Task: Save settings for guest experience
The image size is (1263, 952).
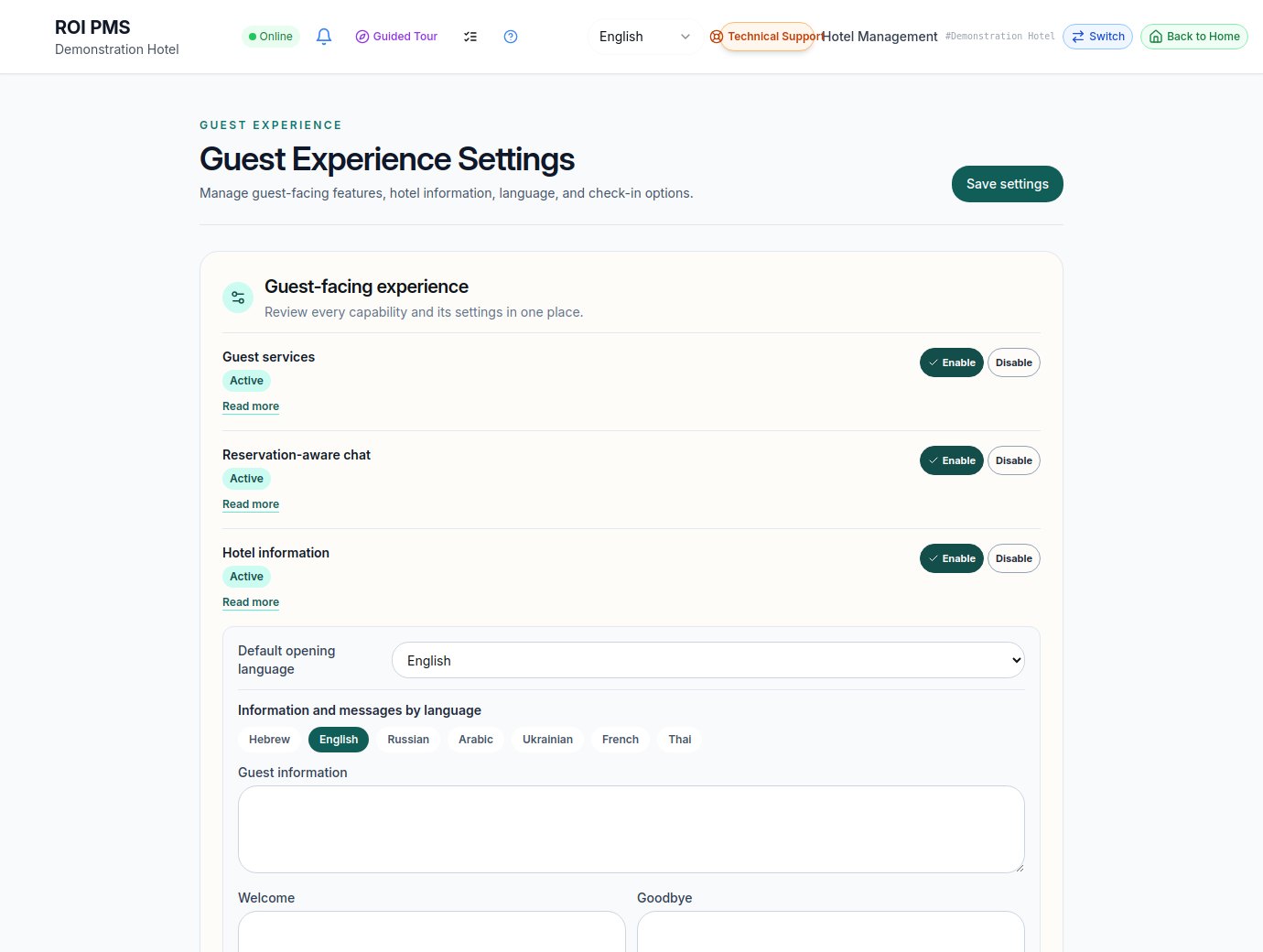Action: point(1007,184)
